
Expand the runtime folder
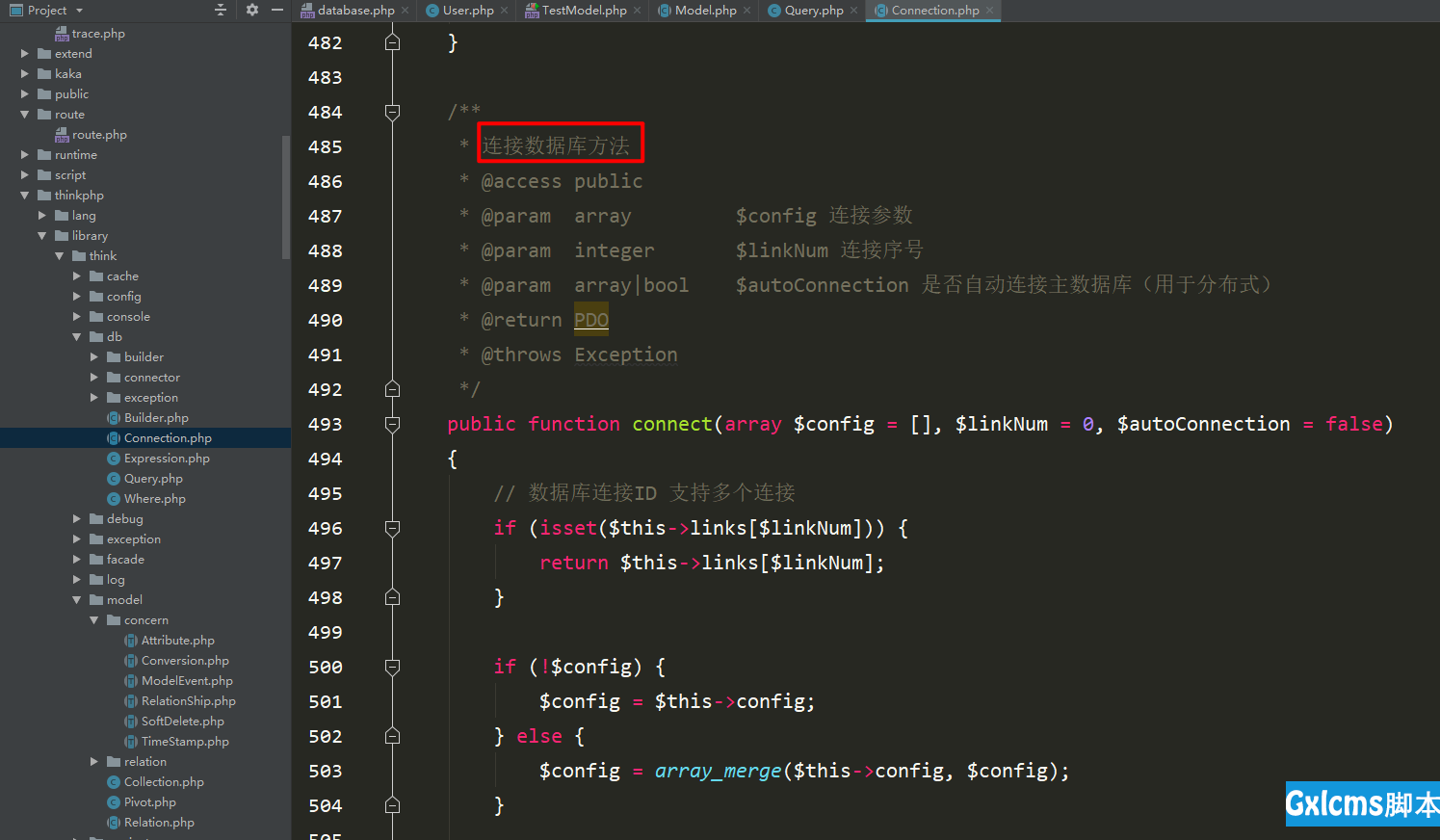click(x=25, y=155)
